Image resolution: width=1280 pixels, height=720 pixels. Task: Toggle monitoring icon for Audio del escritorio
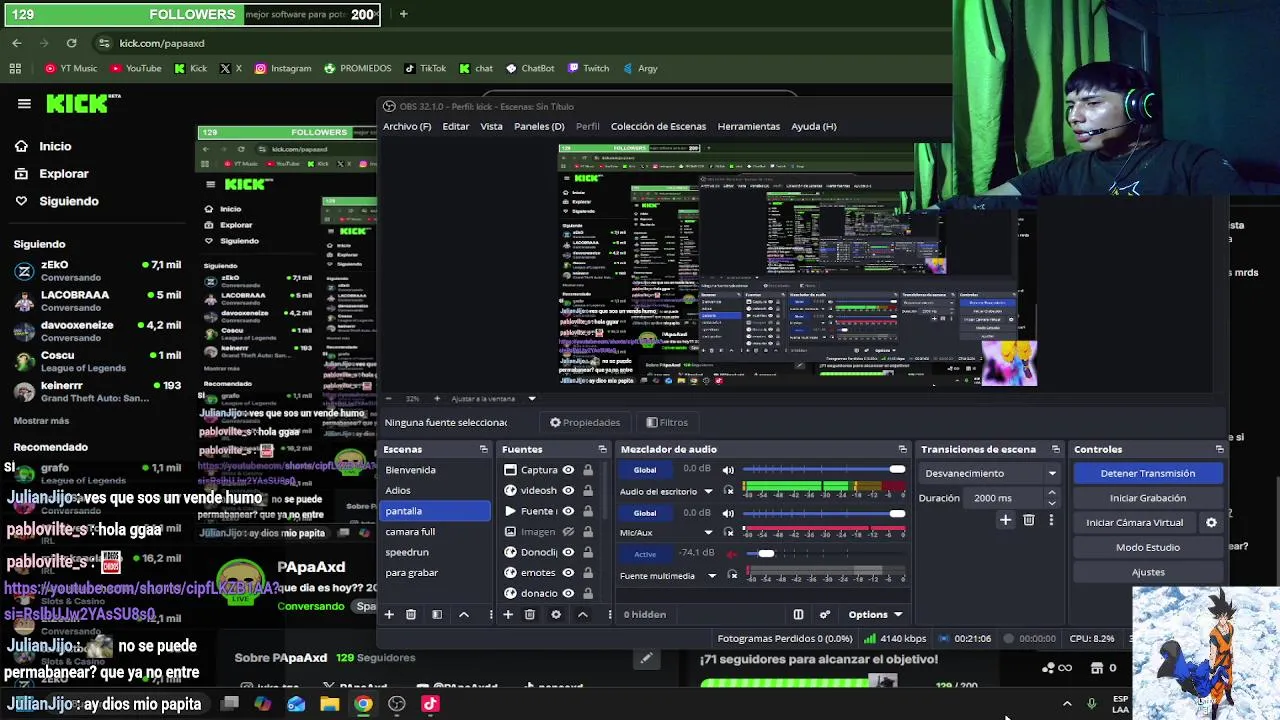[x=729, y=491]
